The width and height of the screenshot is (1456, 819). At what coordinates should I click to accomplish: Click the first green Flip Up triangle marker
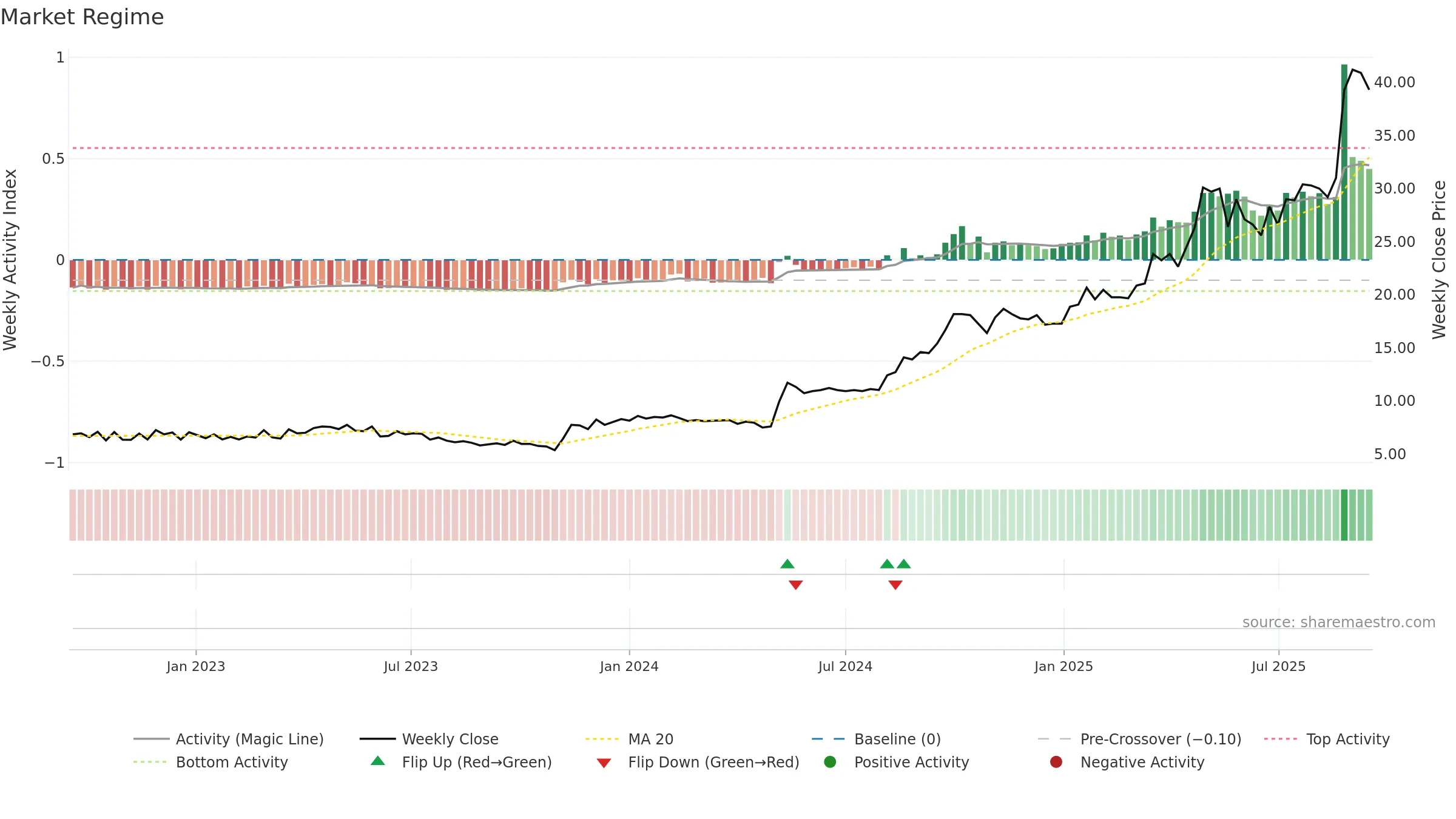787,564
